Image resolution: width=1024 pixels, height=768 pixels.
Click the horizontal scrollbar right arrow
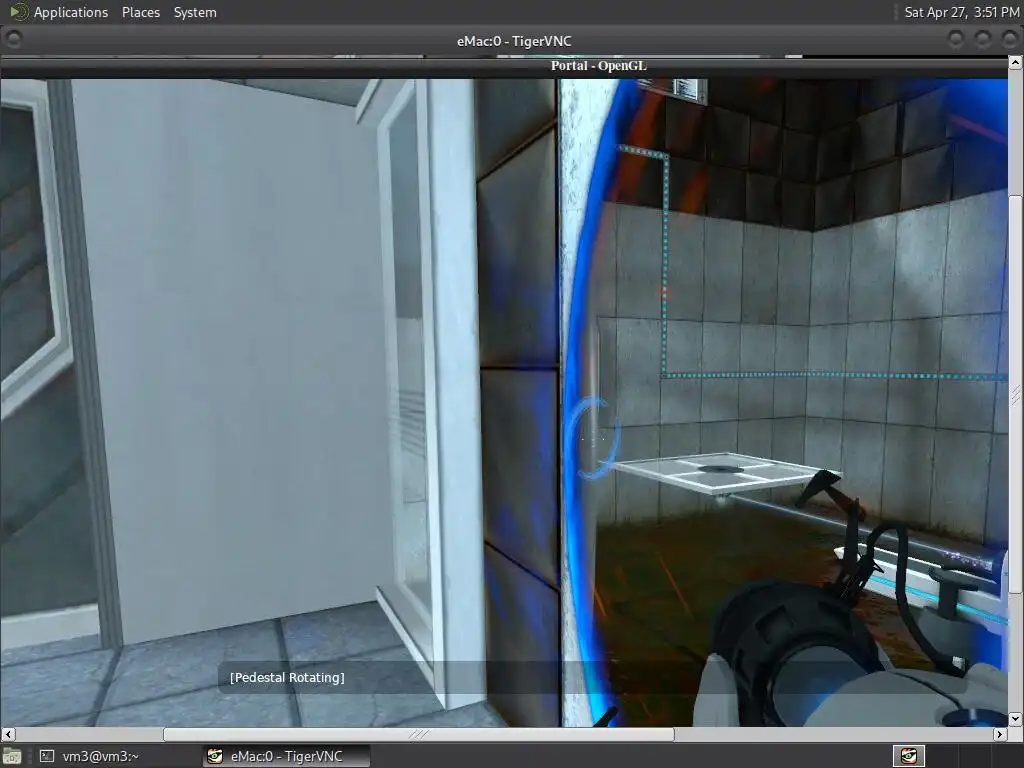(1000, 734)
